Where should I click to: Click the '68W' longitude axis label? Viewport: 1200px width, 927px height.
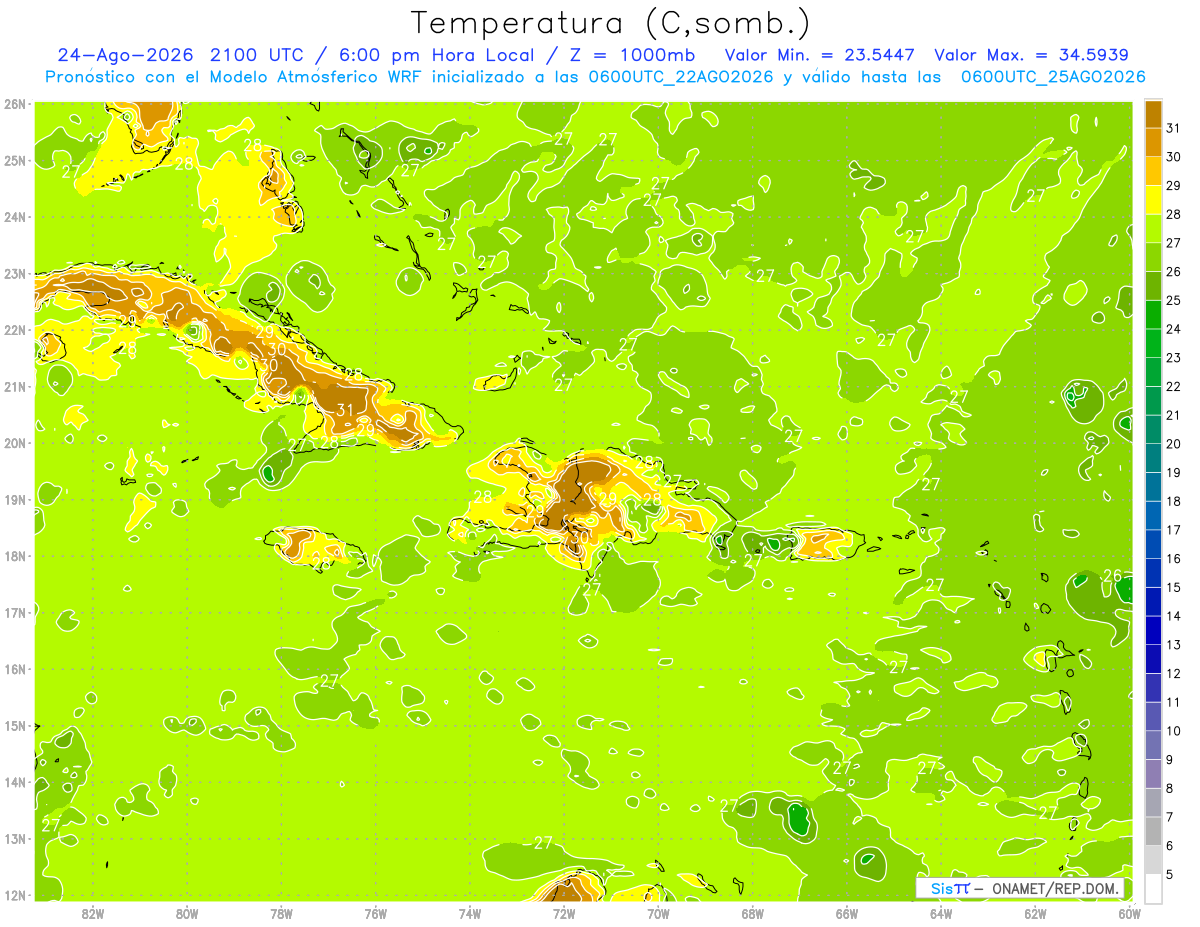click(x=753, y=913)
